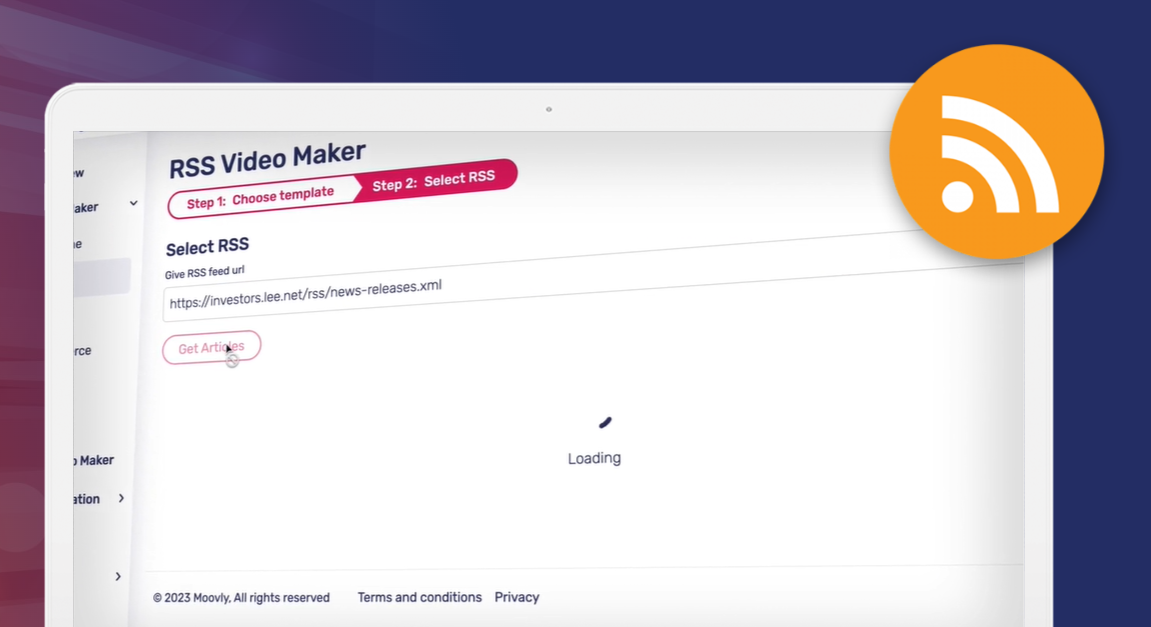Click the sidebar item ending in "Maker"

85,206
